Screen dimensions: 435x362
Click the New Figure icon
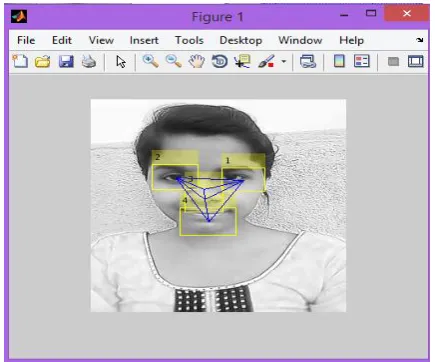[20, 61]
